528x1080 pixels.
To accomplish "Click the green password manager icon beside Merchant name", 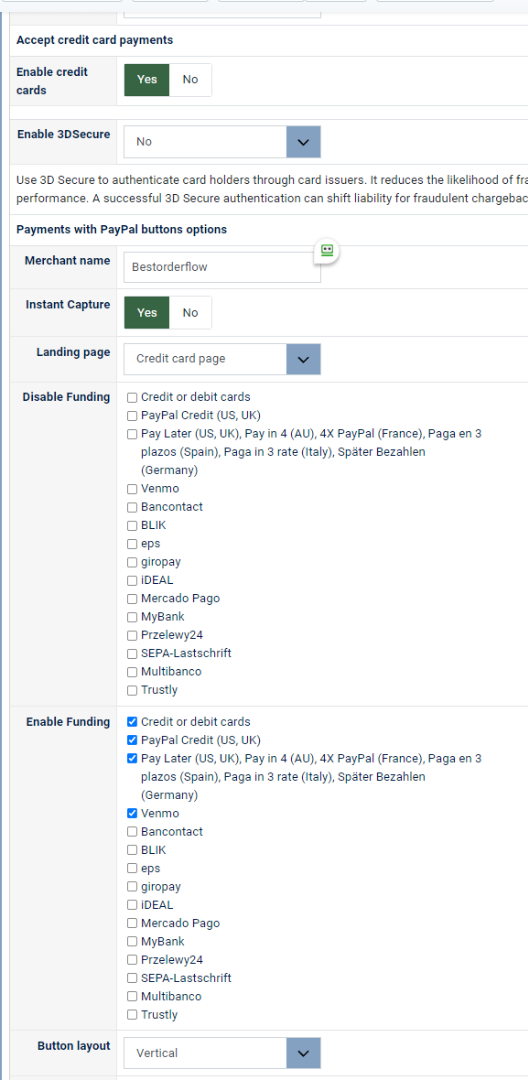I will coord(327,251).
